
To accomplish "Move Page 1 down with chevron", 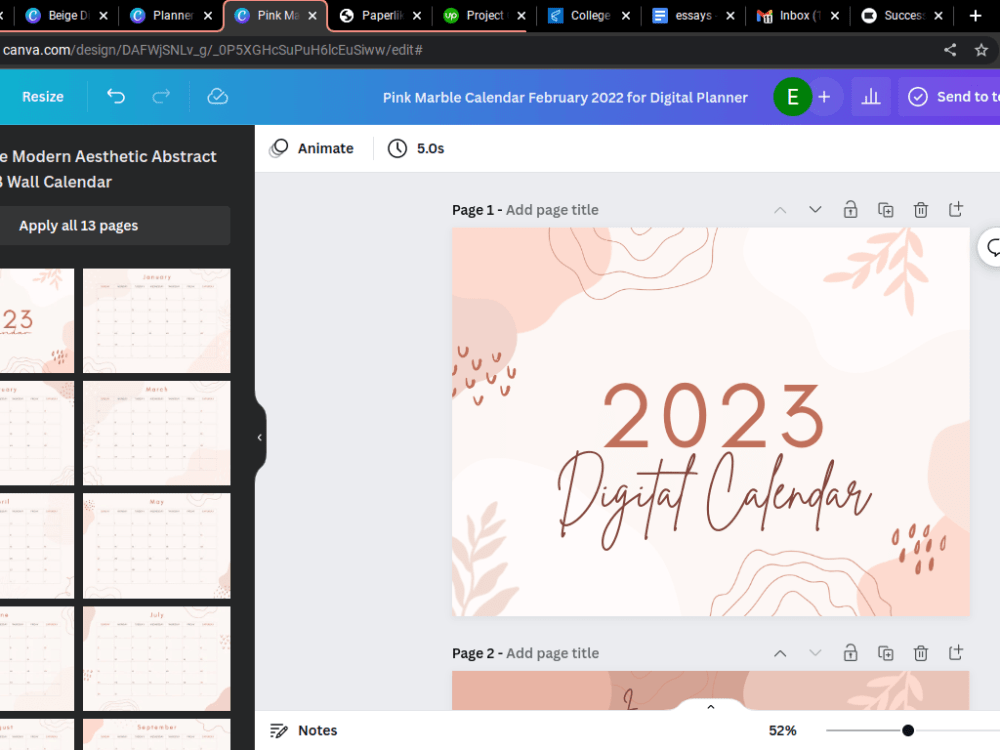I will [x=815, y=210].
